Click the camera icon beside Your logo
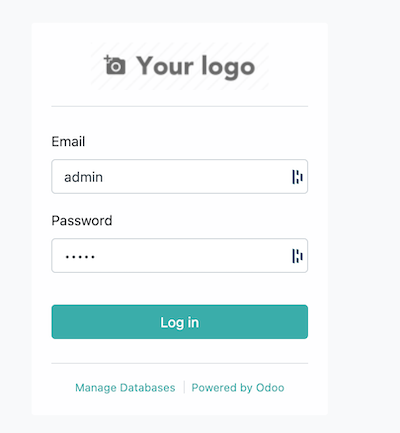 [x=115, y=65]
